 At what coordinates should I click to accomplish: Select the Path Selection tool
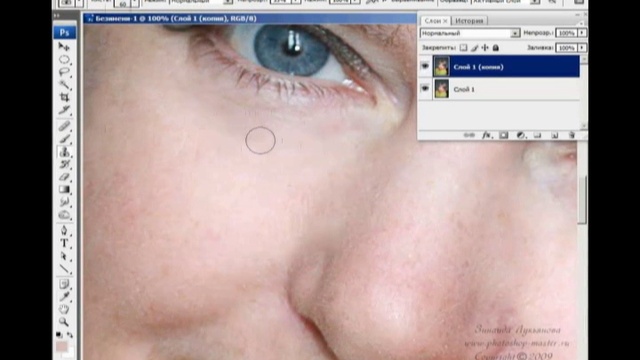[64, 256]
